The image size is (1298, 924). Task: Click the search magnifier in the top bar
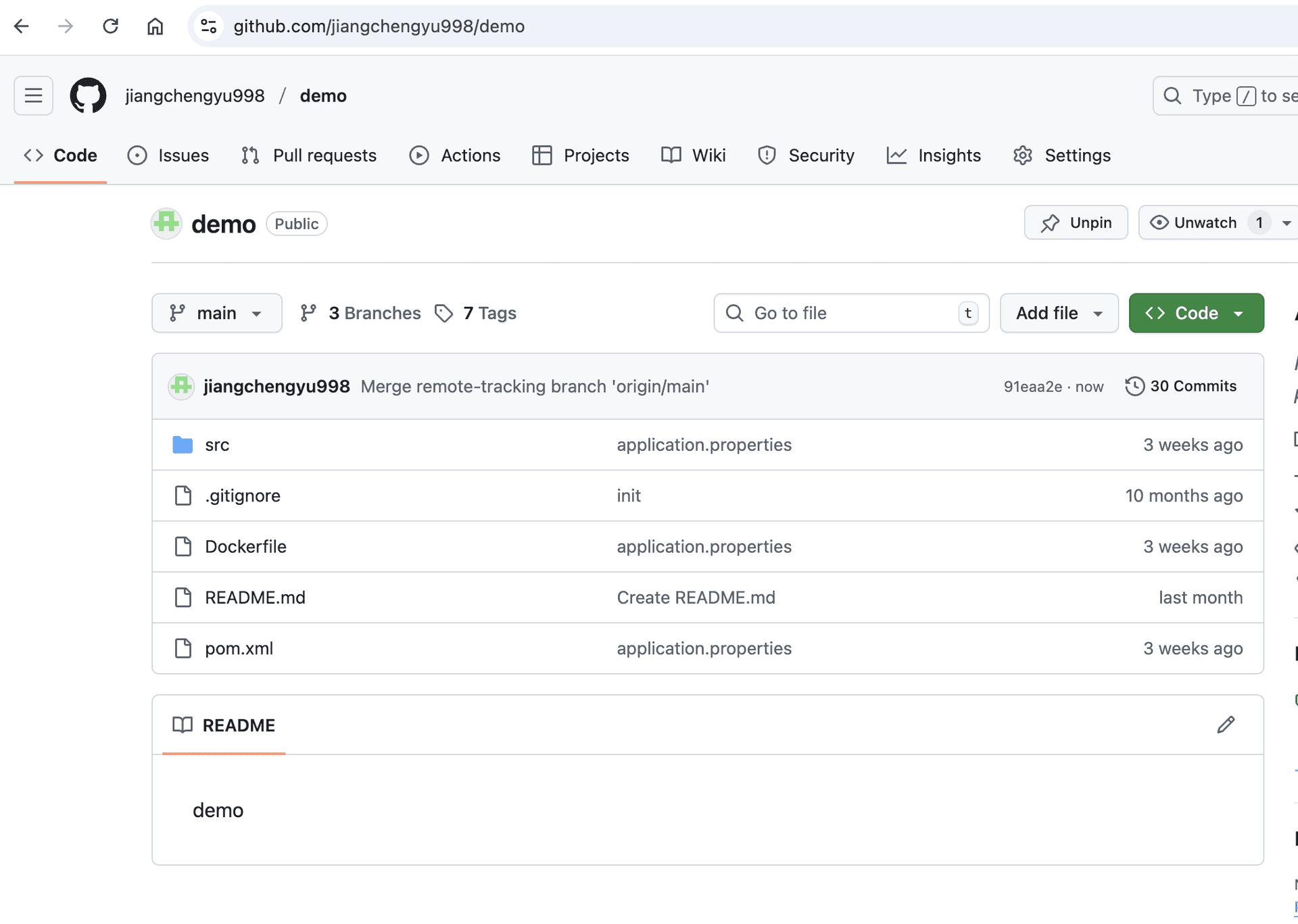pyautogui.click(x=1172, y=95)
